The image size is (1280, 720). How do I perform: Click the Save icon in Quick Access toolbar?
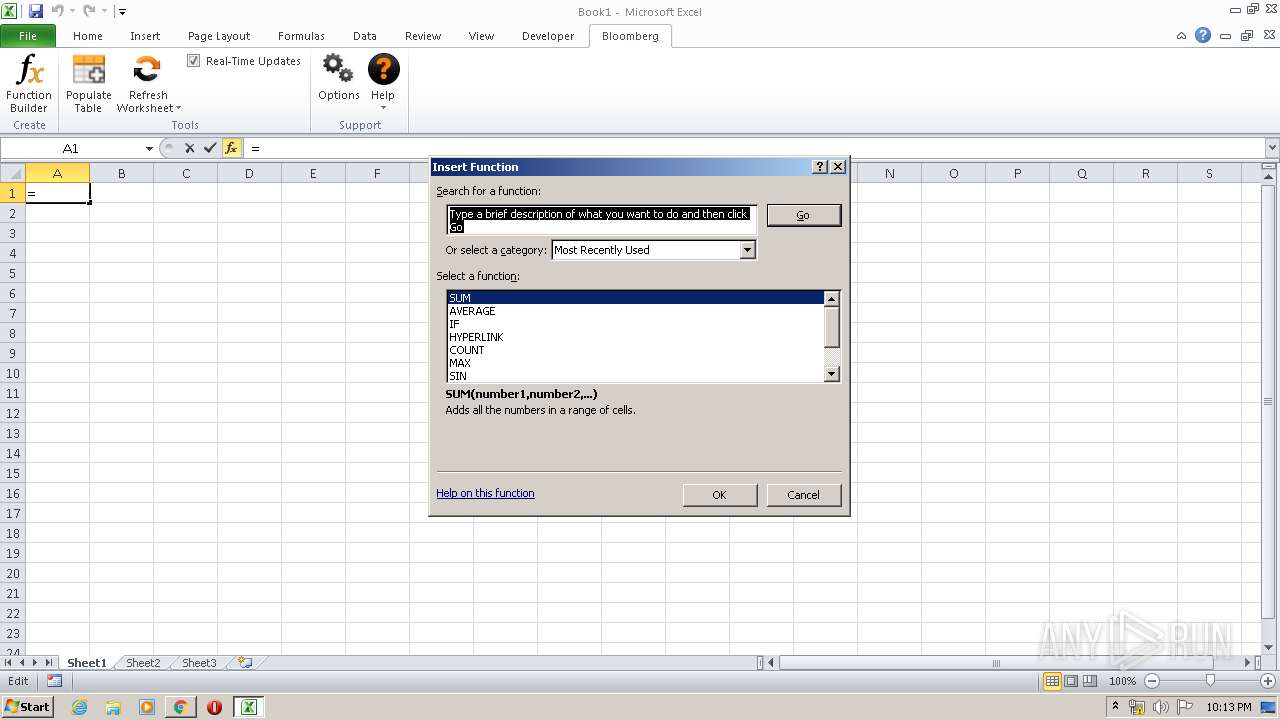(36, 11)
